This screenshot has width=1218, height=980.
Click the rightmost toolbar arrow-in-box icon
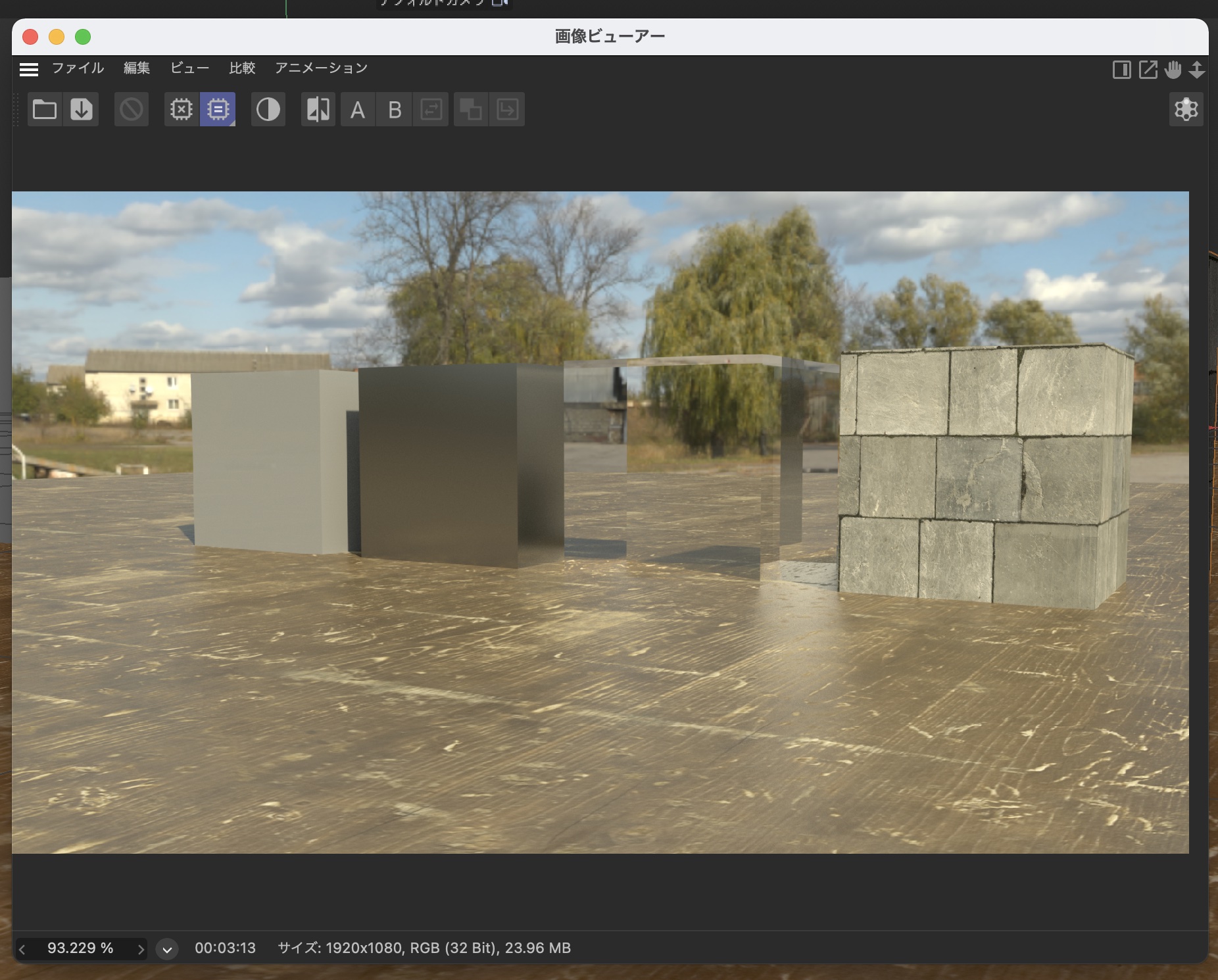click(507, 109)
